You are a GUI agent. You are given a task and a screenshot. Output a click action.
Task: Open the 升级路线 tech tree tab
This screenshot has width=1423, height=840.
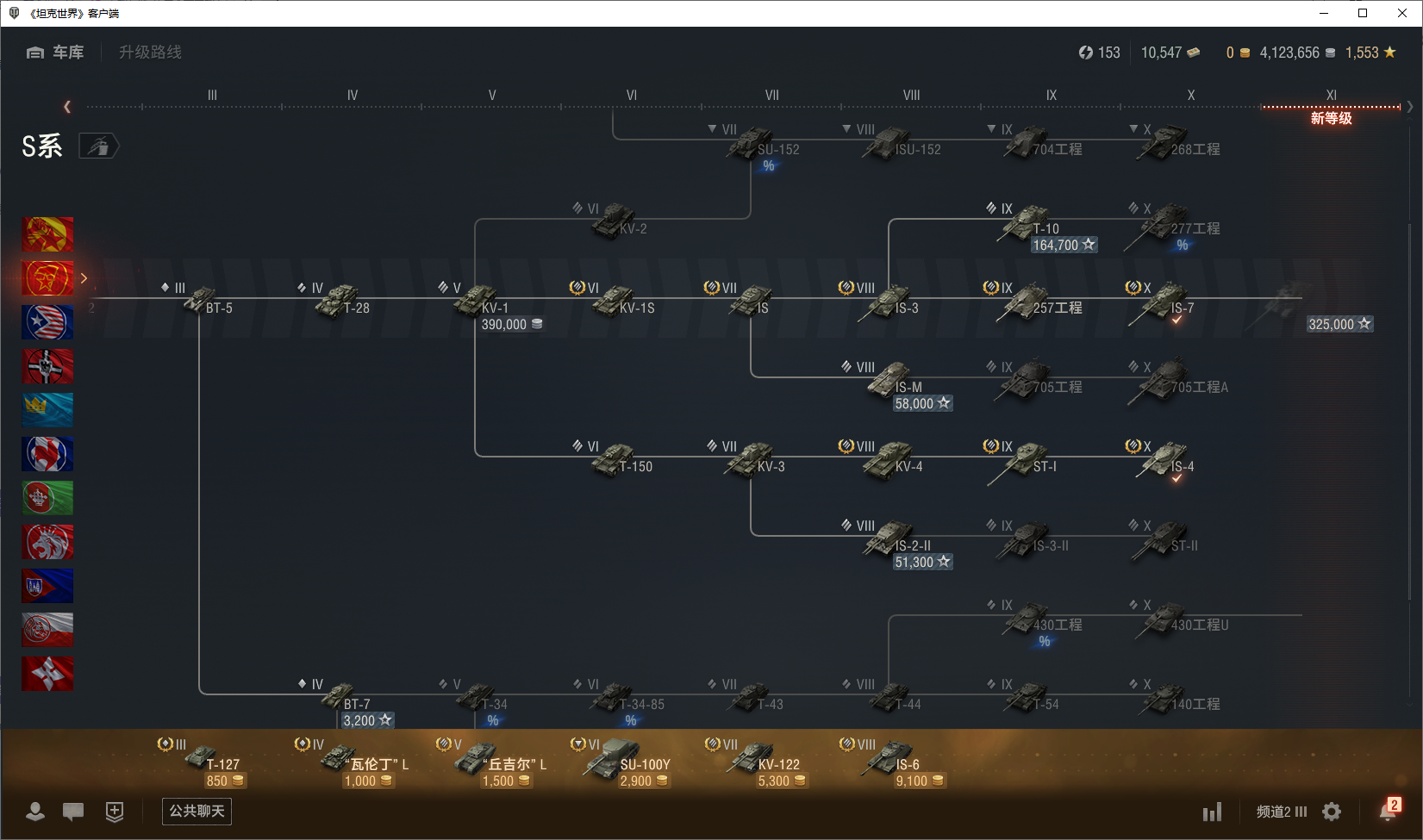[x=151, y=53]
